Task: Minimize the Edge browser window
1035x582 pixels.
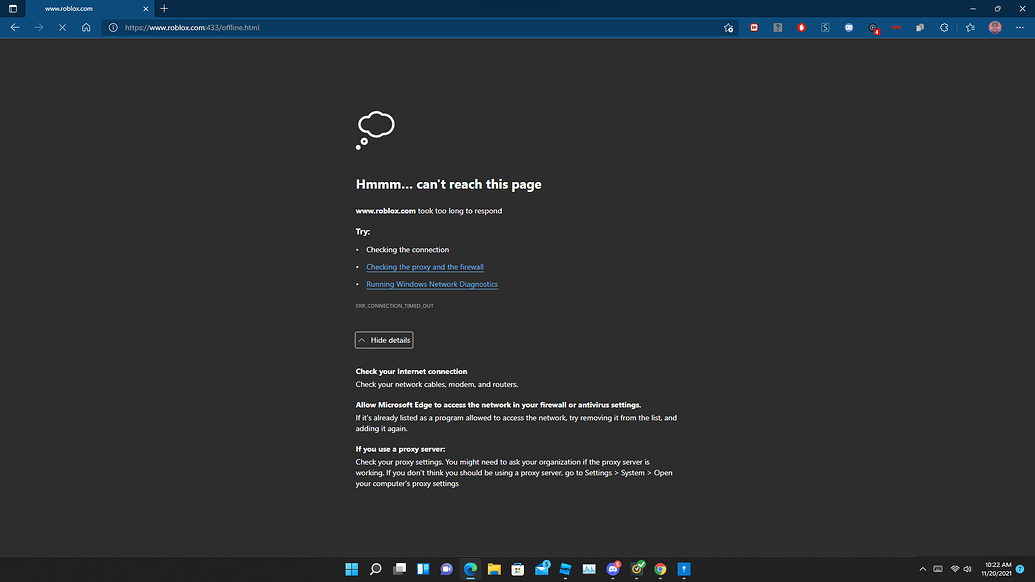Action: click(x=973, y=9)
